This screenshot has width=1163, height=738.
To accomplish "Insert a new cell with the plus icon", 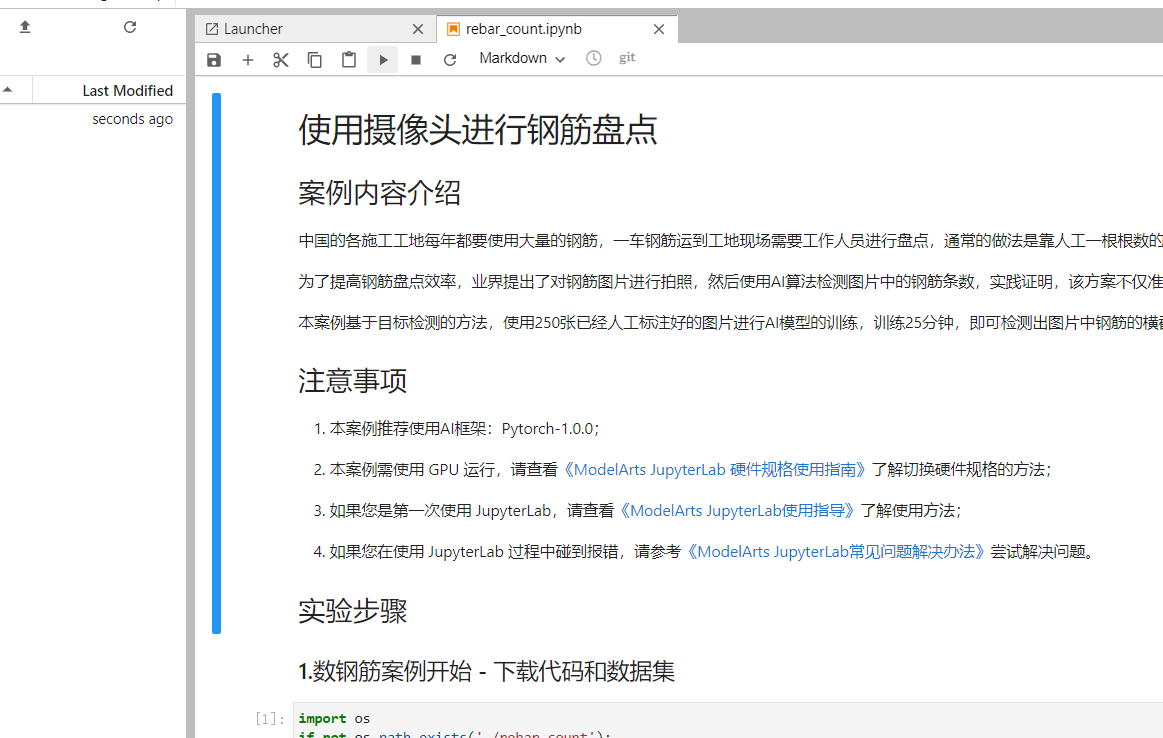I will coord(248,60).
